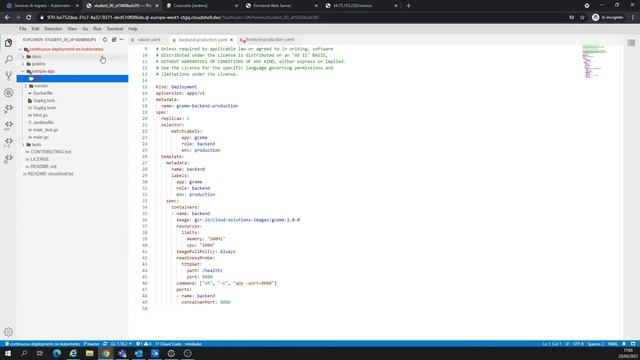Open README-cloudshell.txt in the explorer
The height and width of the screenshot is (360, 640).
point(50,174)
